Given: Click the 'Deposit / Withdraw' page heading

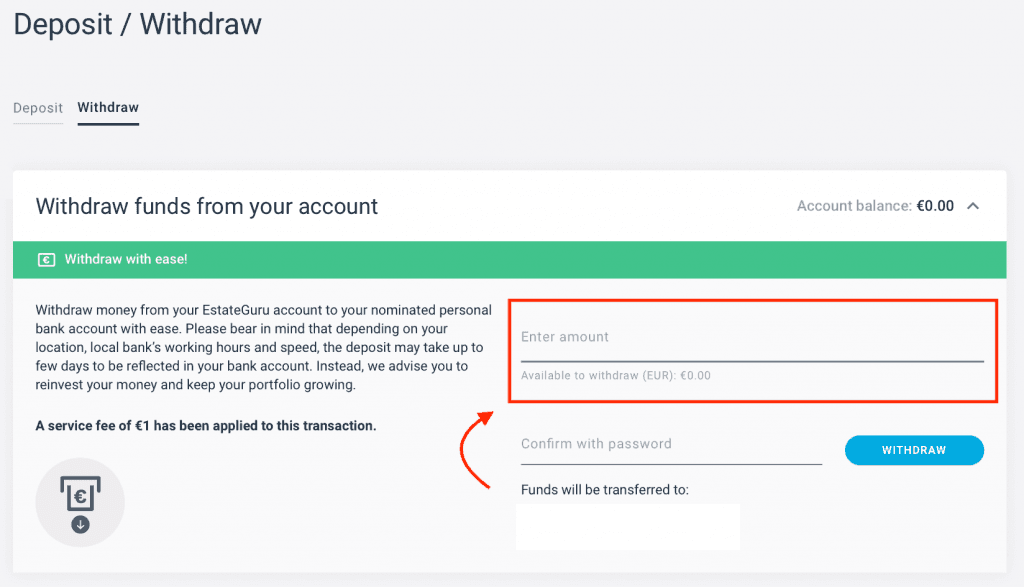Looking at the screenshot, I should [x=137, y=25].
